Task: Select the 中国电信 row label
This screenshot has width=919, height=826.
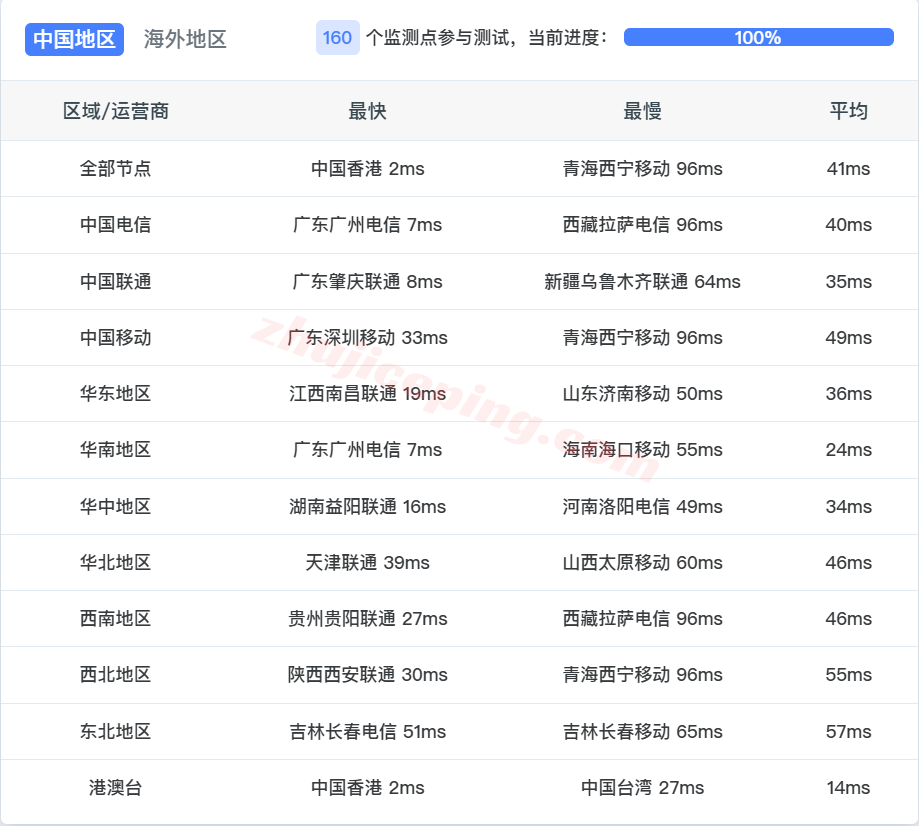Action: 115,225
